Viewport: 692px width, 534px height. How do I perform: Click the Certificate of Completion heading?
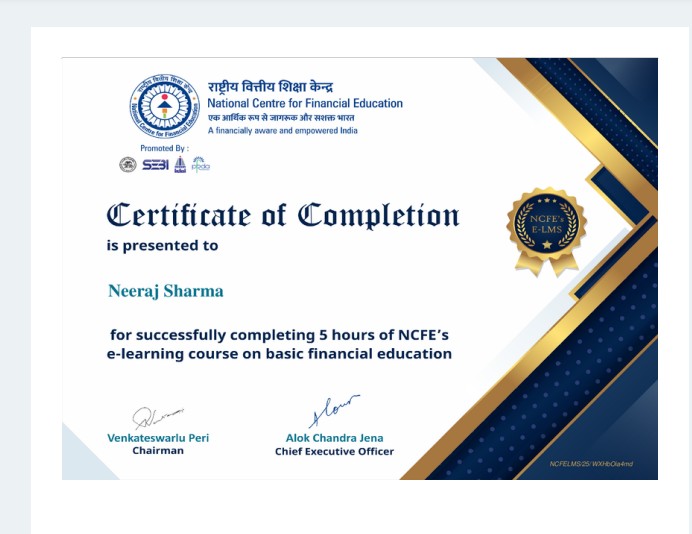coord(283,216)
